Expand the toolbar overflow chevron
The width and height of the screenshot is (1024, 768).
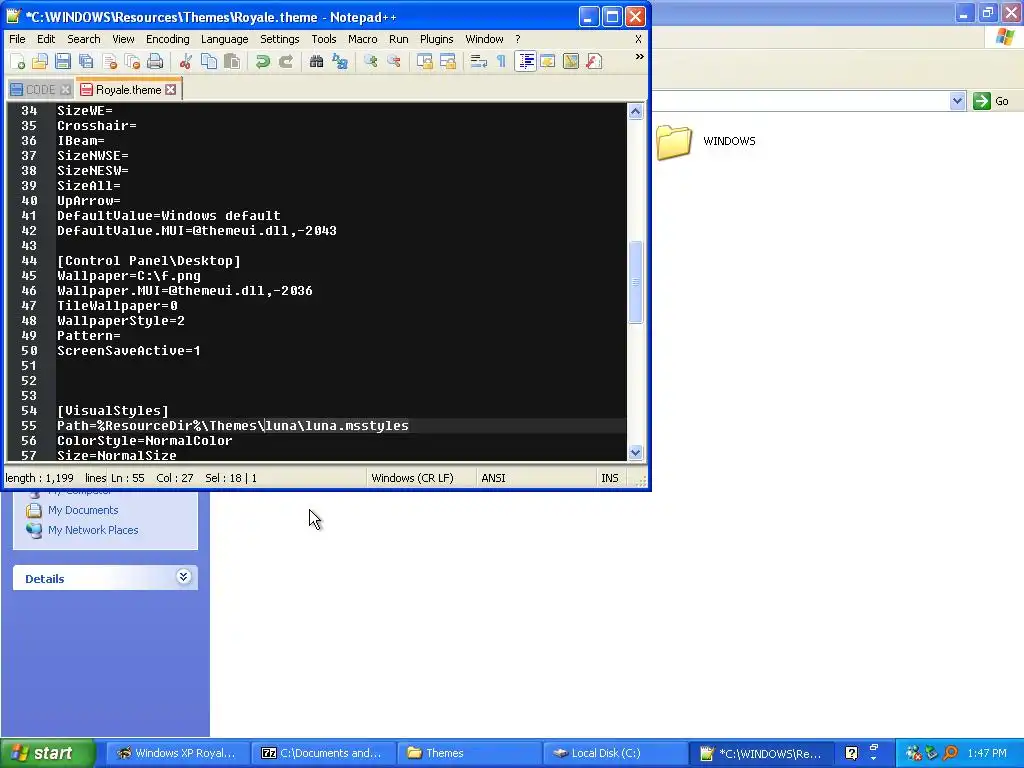(639, 57)
